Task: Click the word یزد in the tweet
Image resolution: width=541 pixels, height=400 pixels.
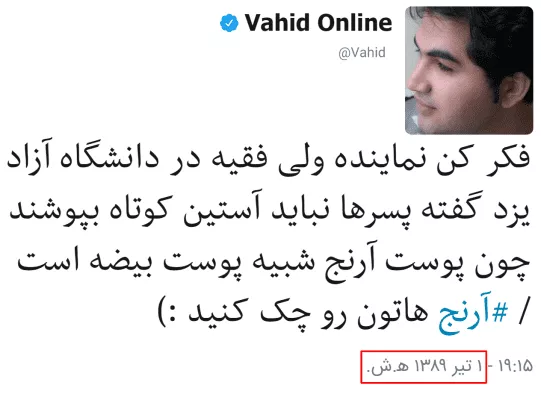Action: pos(511,212)
